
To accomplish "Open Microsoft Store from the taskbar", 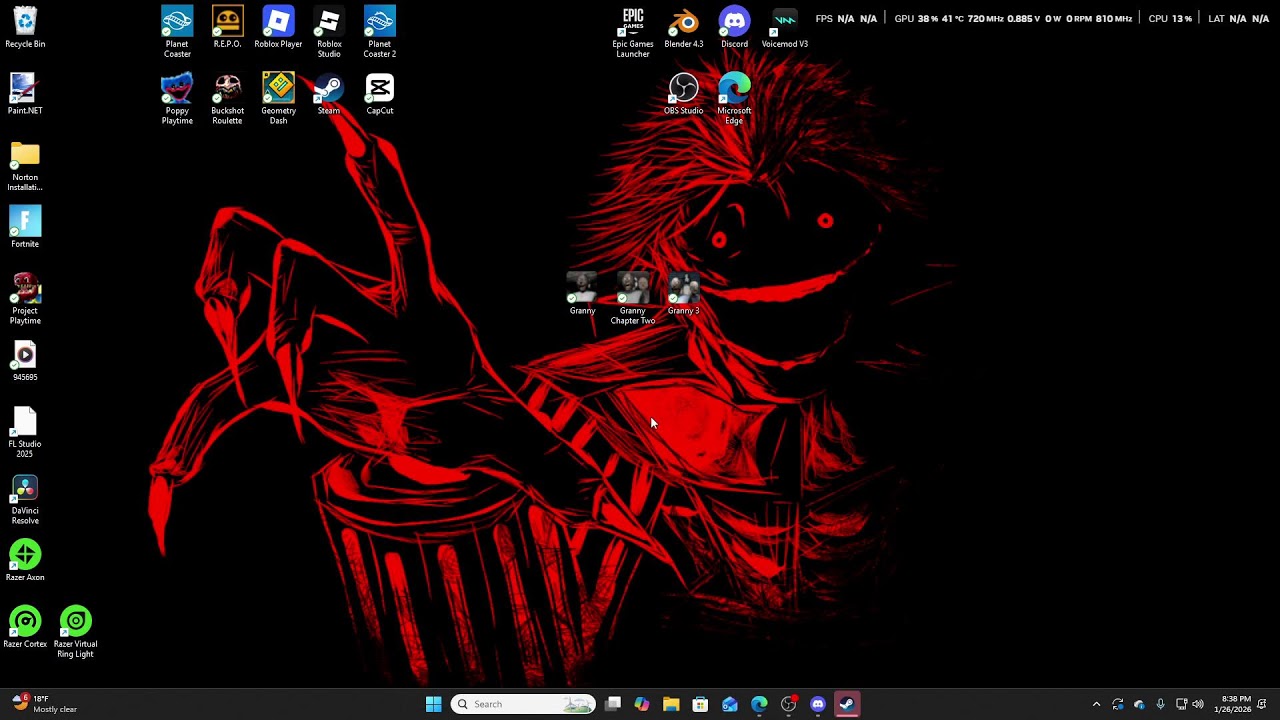I will tap(700, 704).
